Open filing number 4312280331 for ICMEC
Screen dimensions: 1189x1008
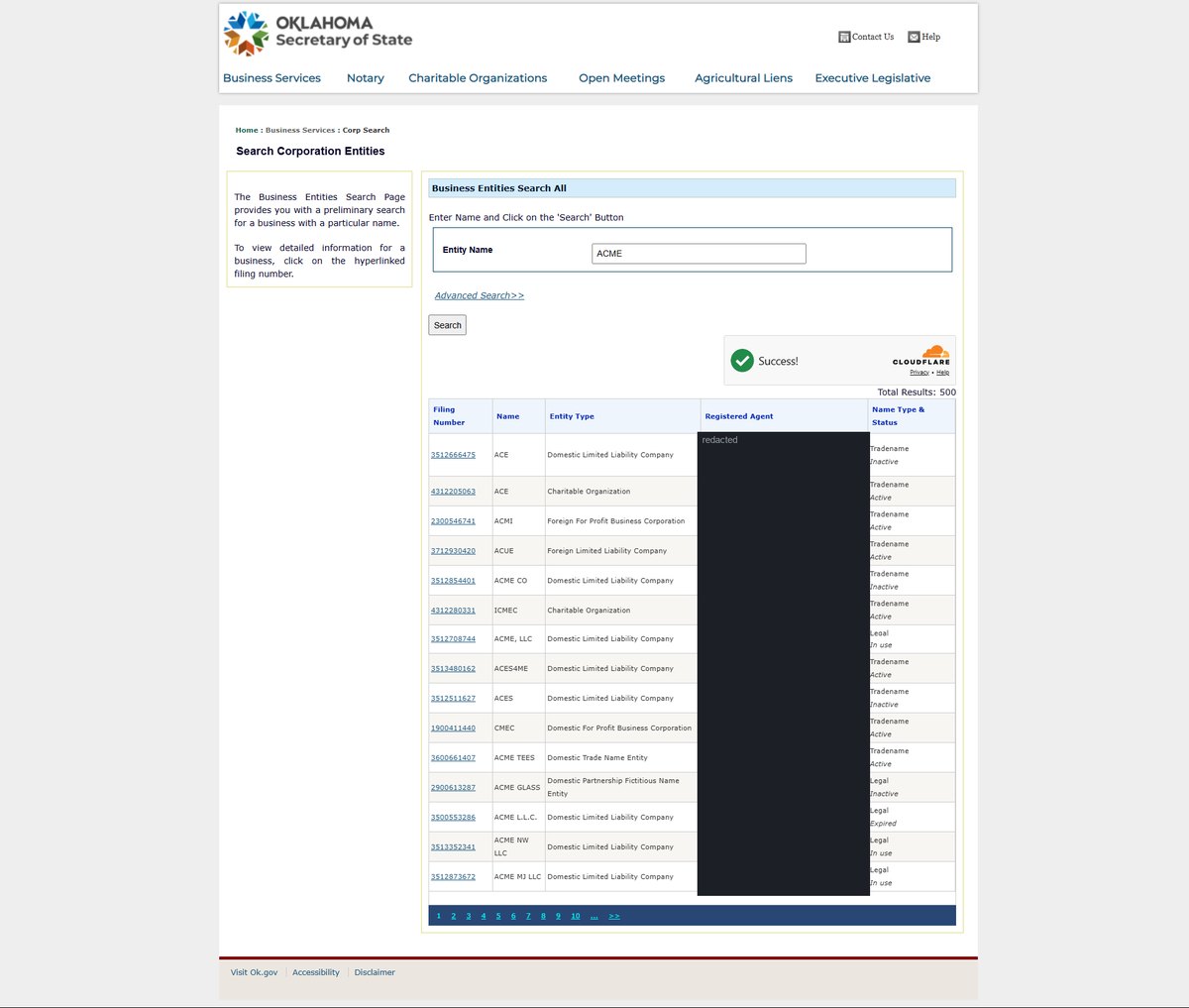(453, 611)
